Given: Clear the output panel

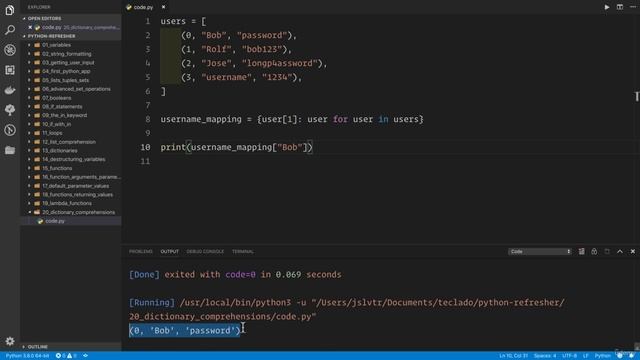Looking at the screenshot, I should click(581, 251).
